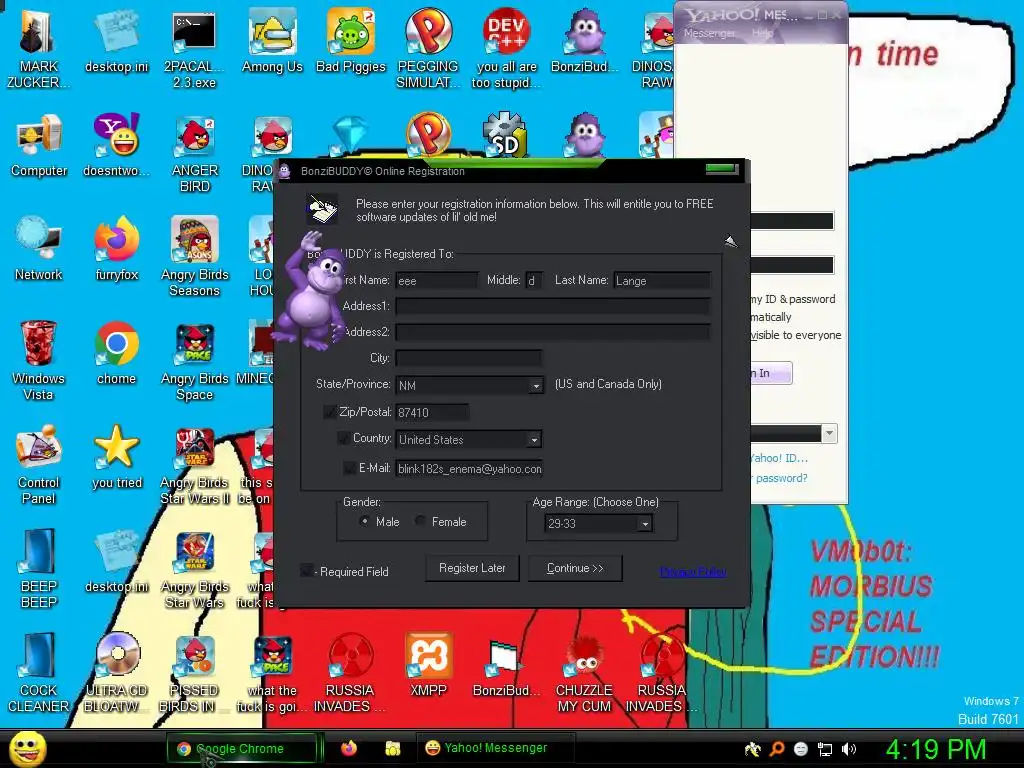Screen dimensions: 1024x768
Task: Open the MARK ZUCKER desktop icon
Action: [x=39, y=47]
